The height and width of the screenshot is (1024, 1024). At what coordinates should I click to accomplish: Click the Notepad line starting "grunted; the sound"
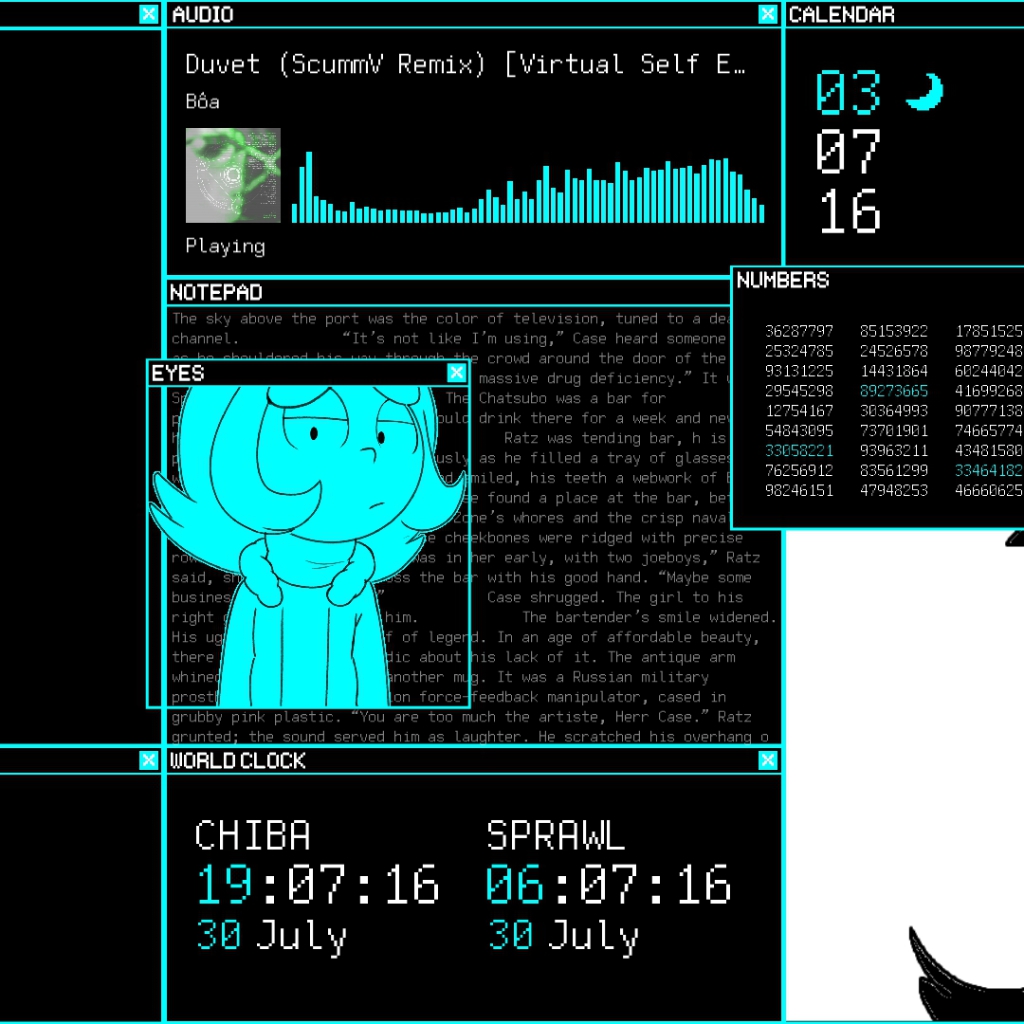click(470, 737)
